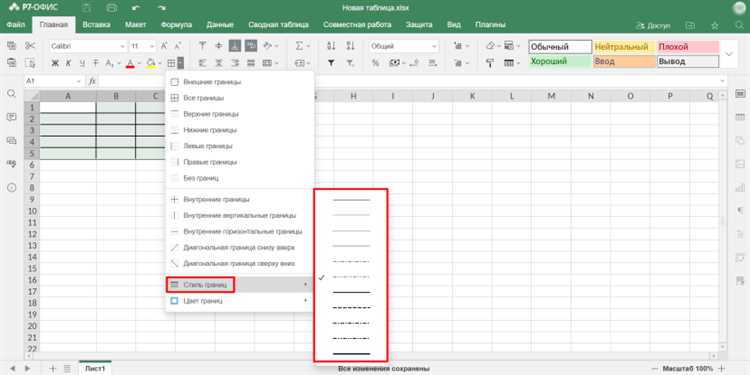This screenshot has width=750, height=375.
Task: Apply the Нейтральный cell style
Action: [x=624, y=47]
